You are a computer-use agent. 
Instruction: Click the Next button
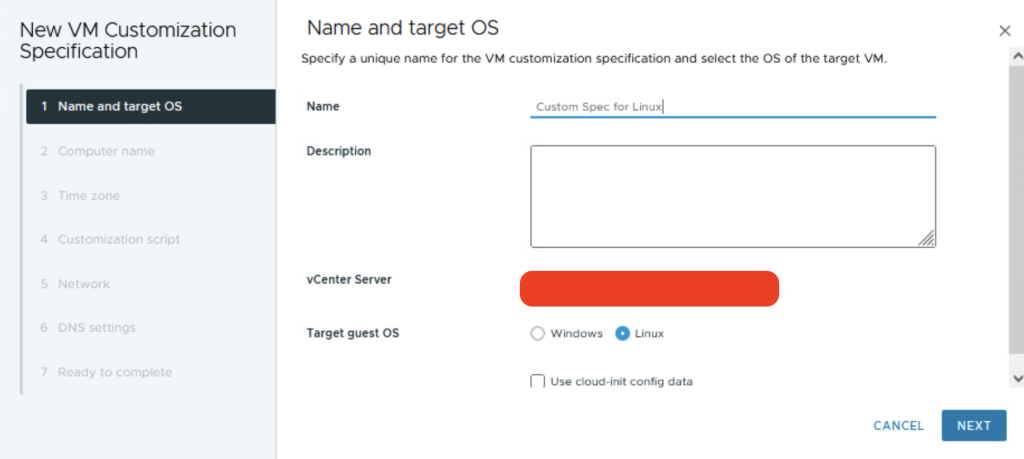tap(973, 425)
